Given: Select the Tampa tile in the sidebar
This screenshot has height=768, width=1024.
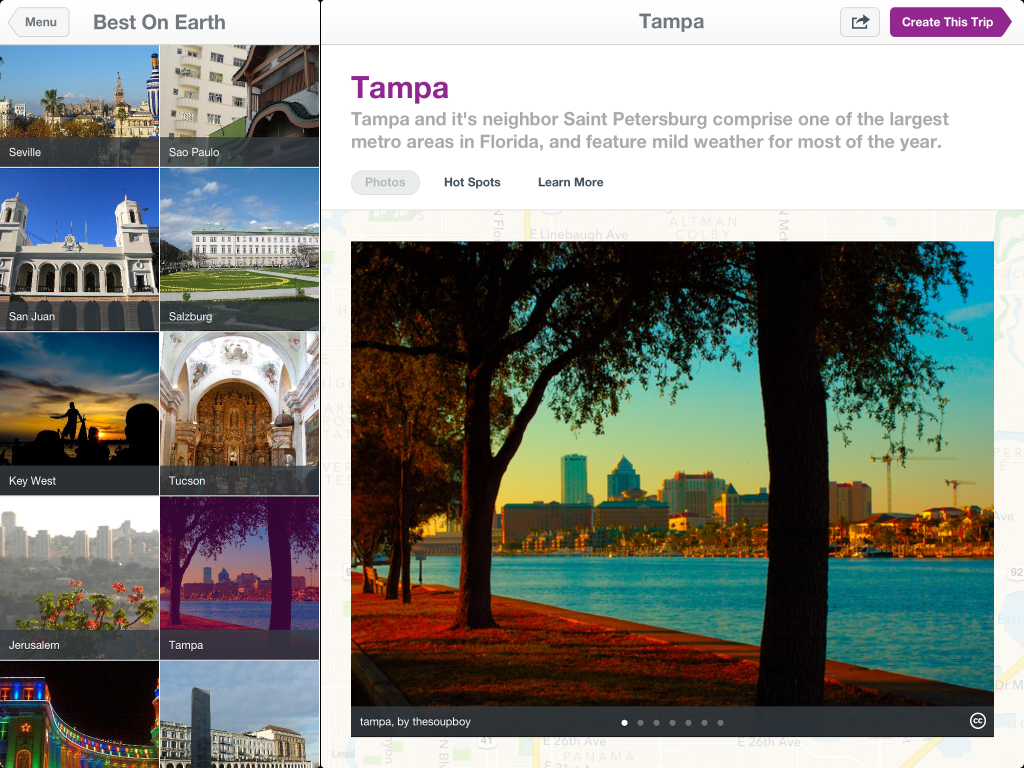Looking at the screenshot, I should pos(239,578).
